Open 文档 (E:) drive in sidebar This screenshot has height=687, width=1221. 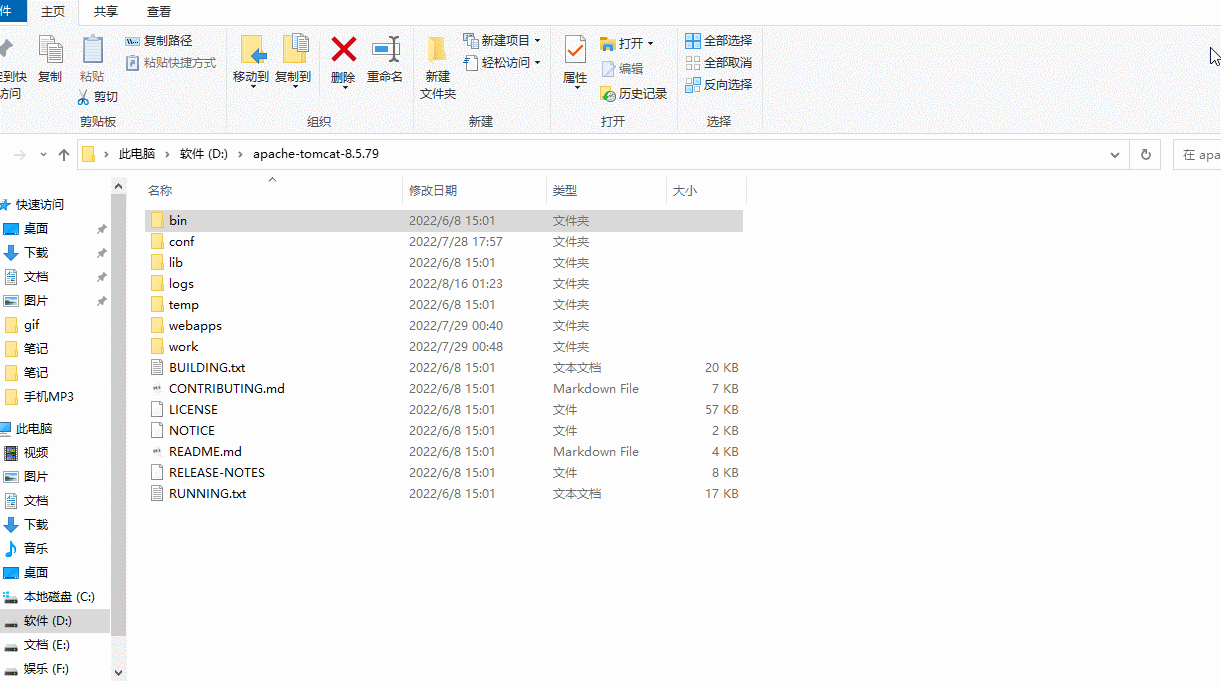click(47, 644)
